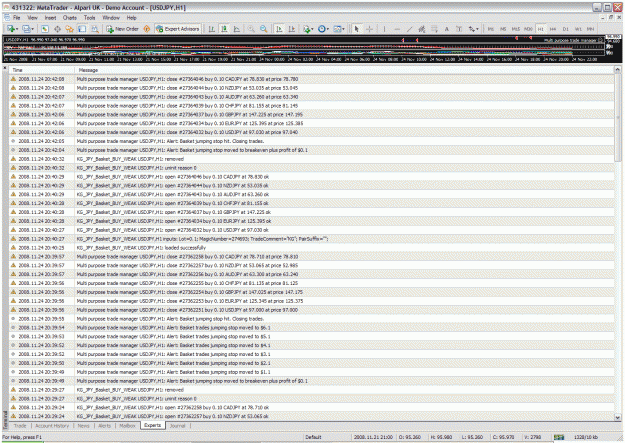
Task: Toggle the Chart Shift icon
Action: 292,29
